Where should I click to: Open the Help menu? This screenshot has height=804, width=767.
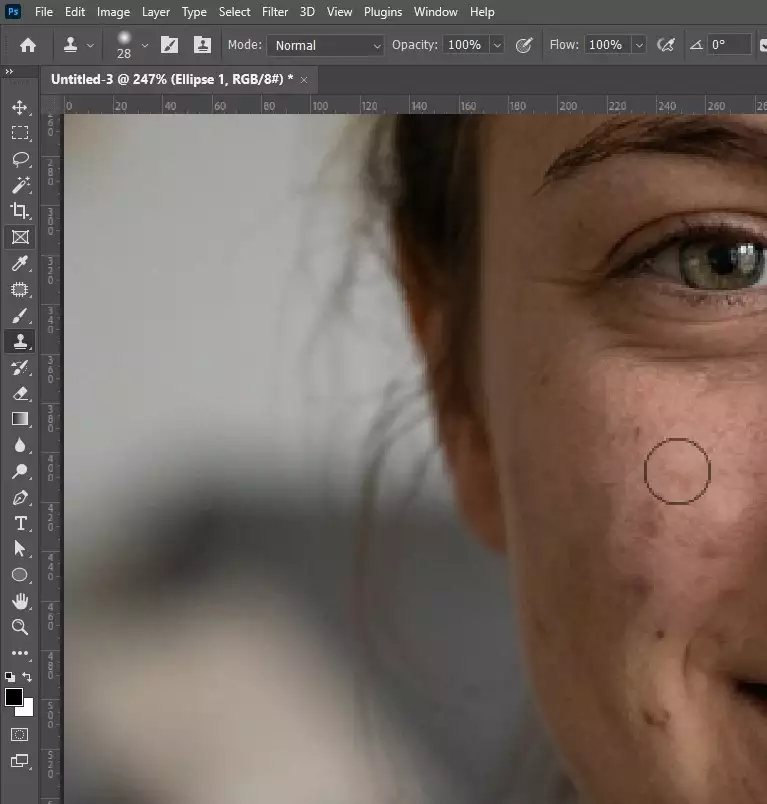point(482,12)
